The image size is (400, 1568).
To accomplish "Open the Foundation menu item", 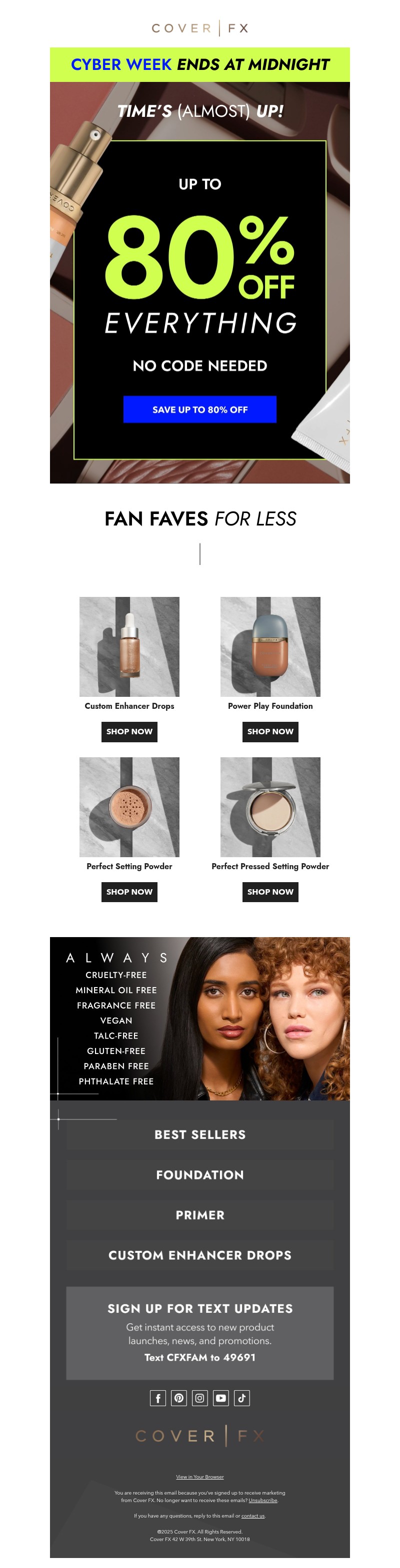I will click(199, 1175).
